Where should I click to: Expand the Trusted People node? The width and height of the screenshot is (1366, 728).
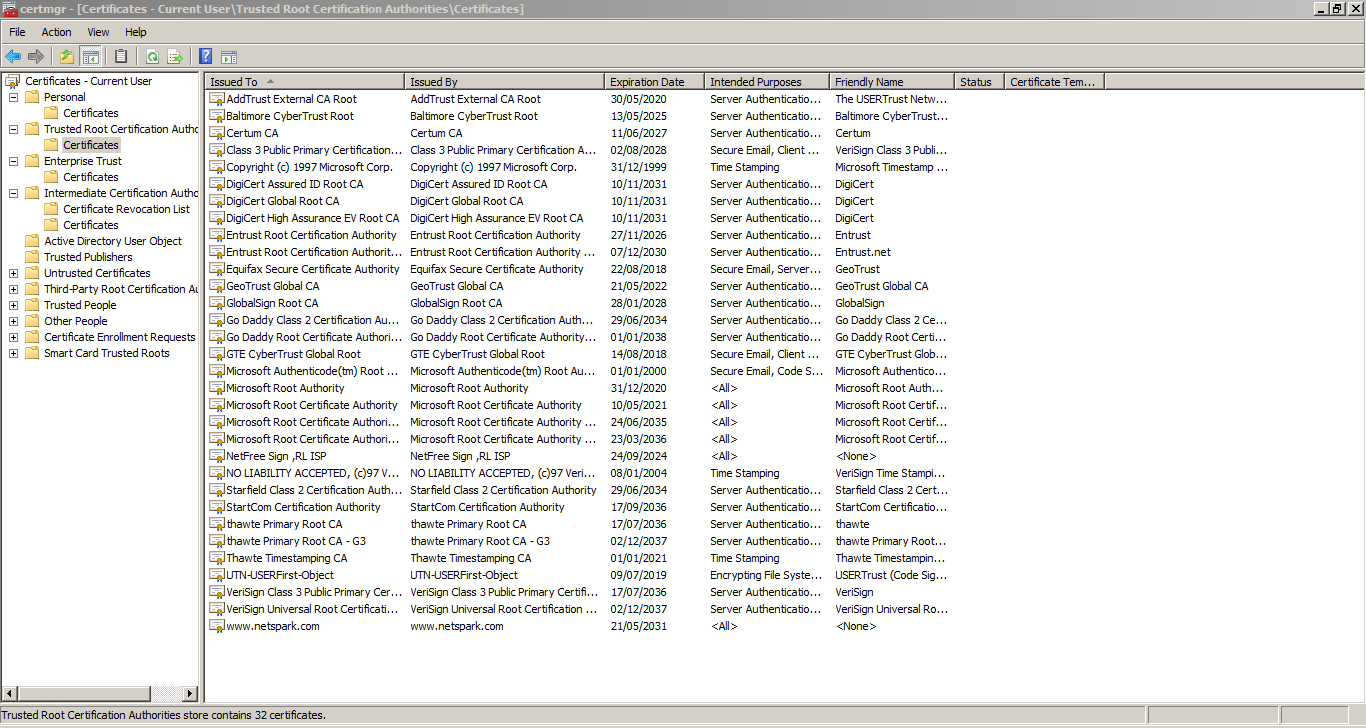click(x=13, y=305)
